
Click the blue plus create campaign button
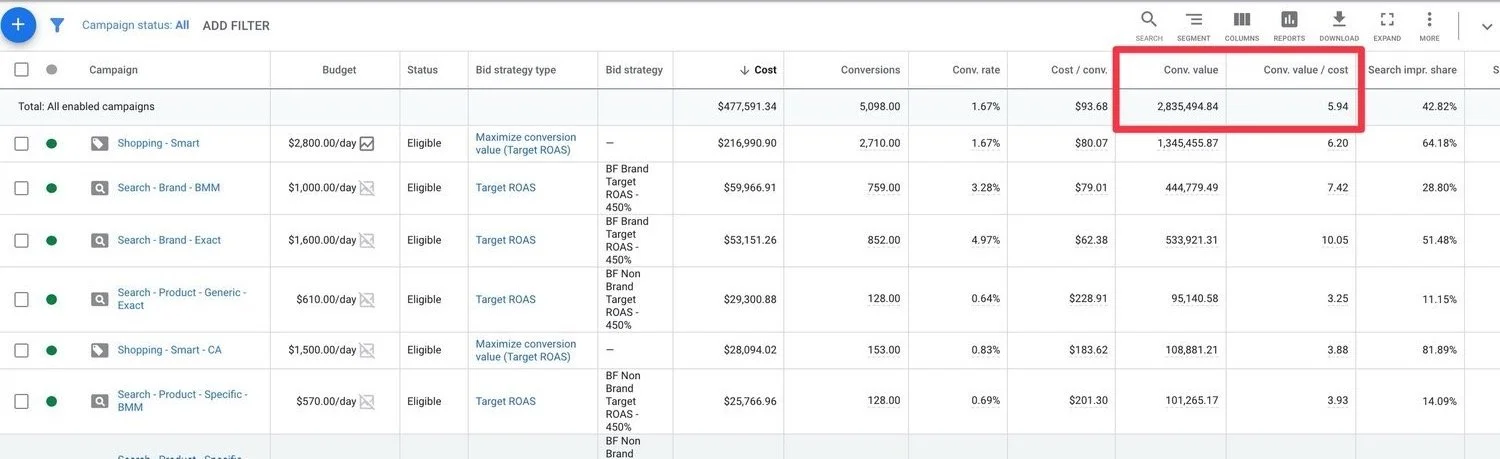click(18, 24)
